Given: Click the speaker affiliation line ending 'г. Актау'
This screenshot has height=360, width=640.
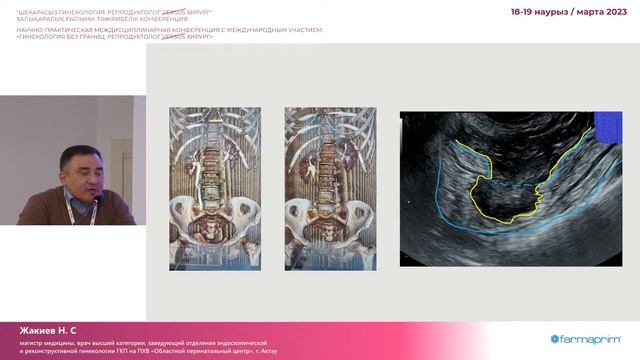Looking at the screenshot, I should tap(148, 351).
